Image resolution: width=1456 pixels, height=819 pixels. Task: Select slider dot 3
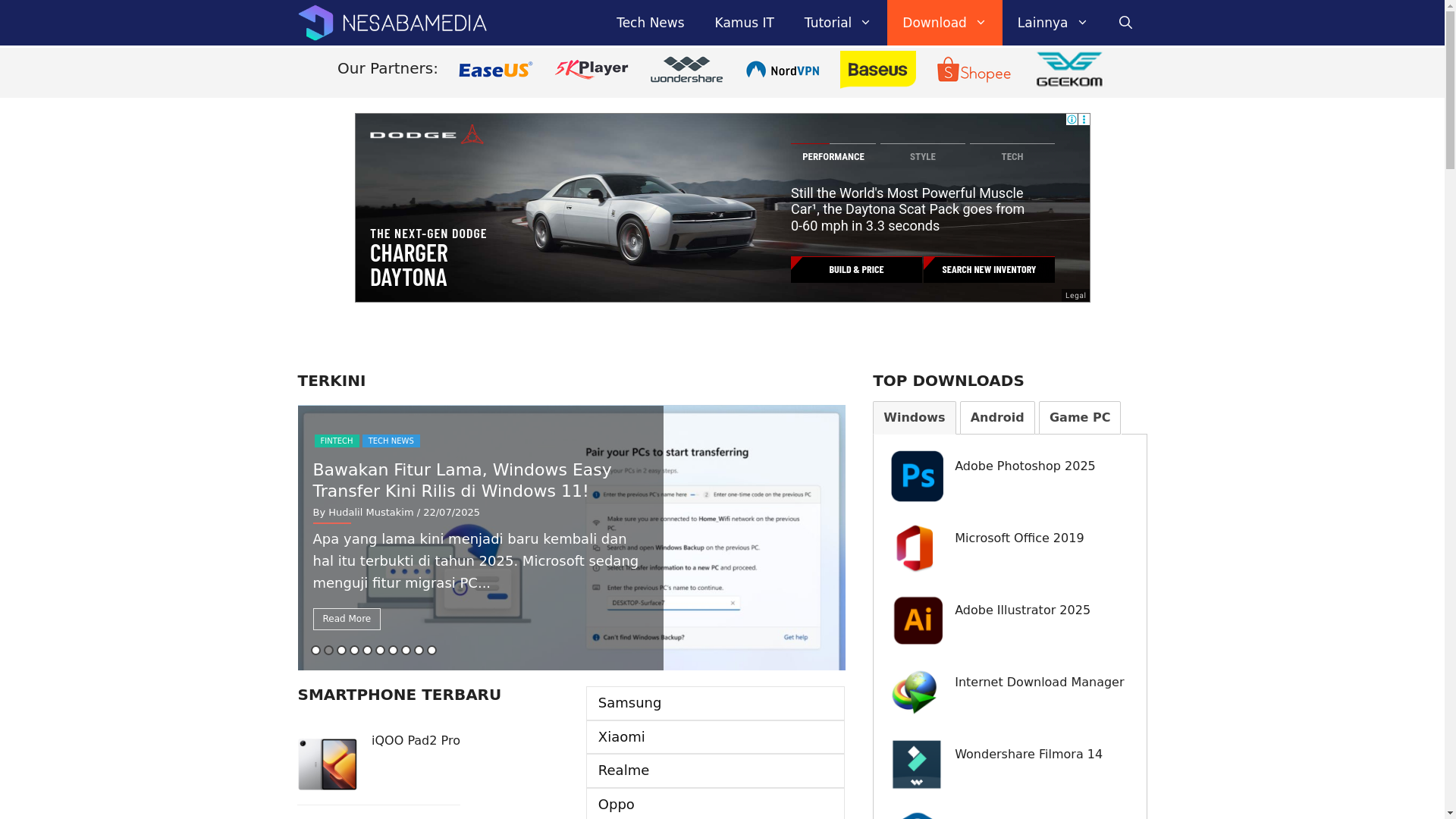[x=341, y=651]
